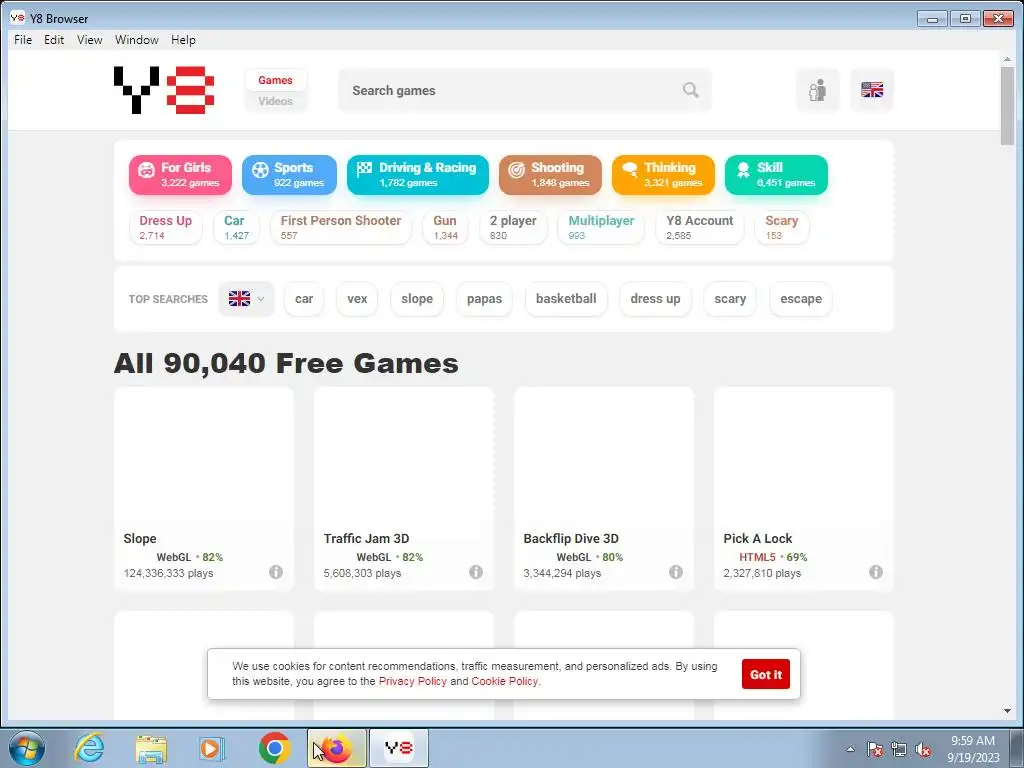Screen dimensions: 1024x768
Task: Click the search magnifier icon
Action: tap(690, 90)
